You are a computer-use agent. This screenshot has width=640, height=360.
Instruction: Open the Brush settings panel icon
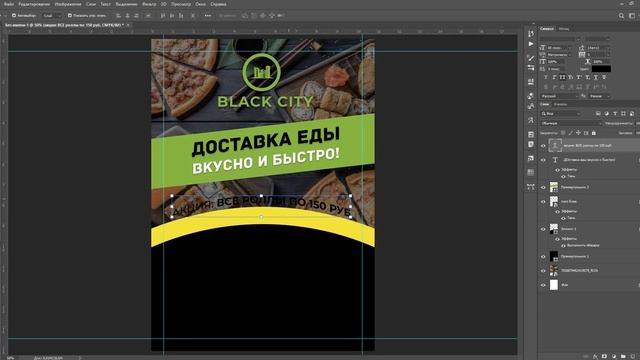[531, 58]
